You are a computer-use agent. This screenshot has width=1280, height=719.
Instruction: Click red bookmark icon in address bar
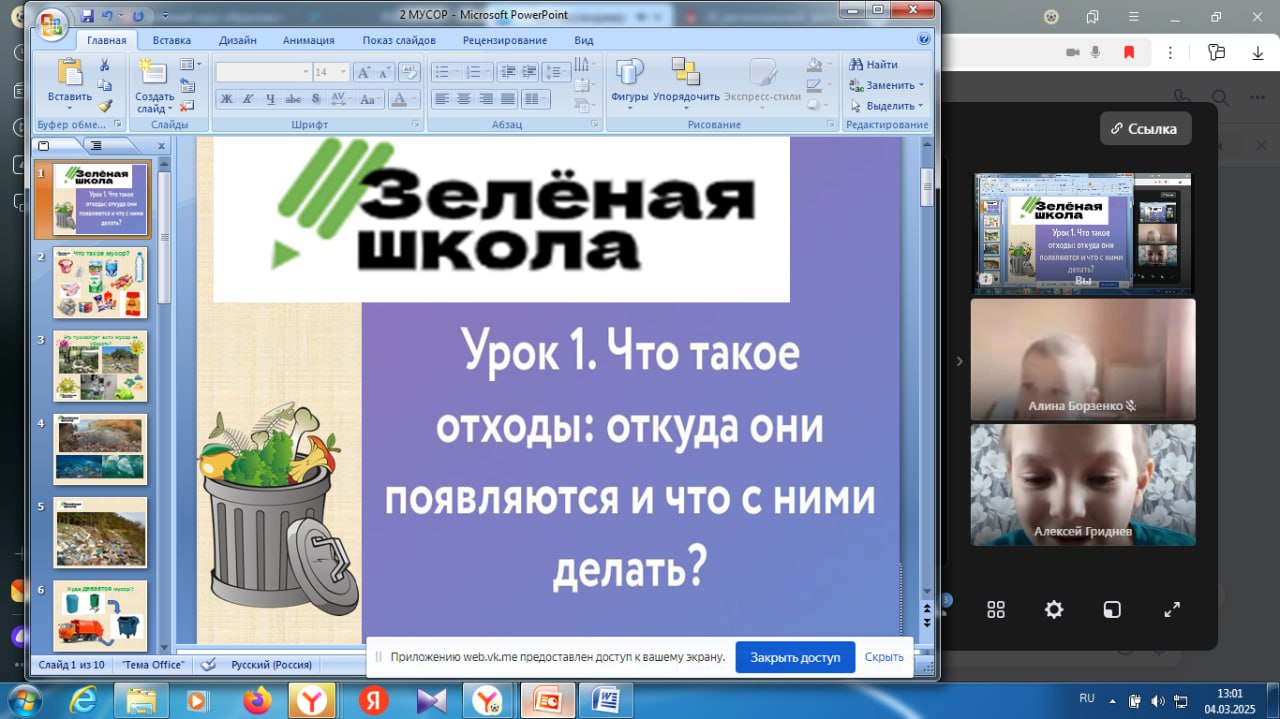1129,52
